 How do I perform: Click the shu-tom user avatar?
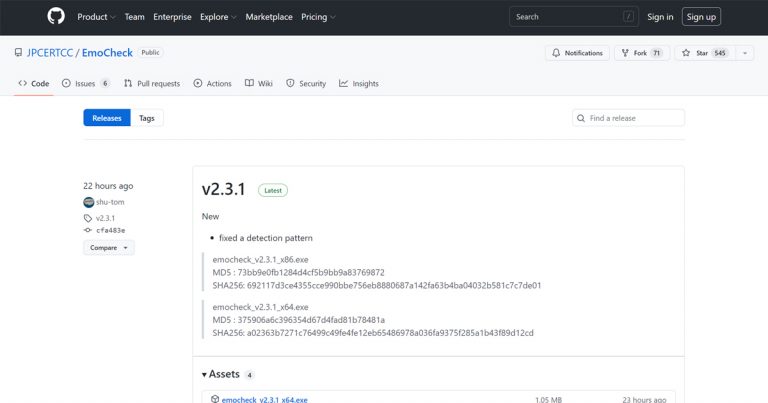tap(89, 202)
